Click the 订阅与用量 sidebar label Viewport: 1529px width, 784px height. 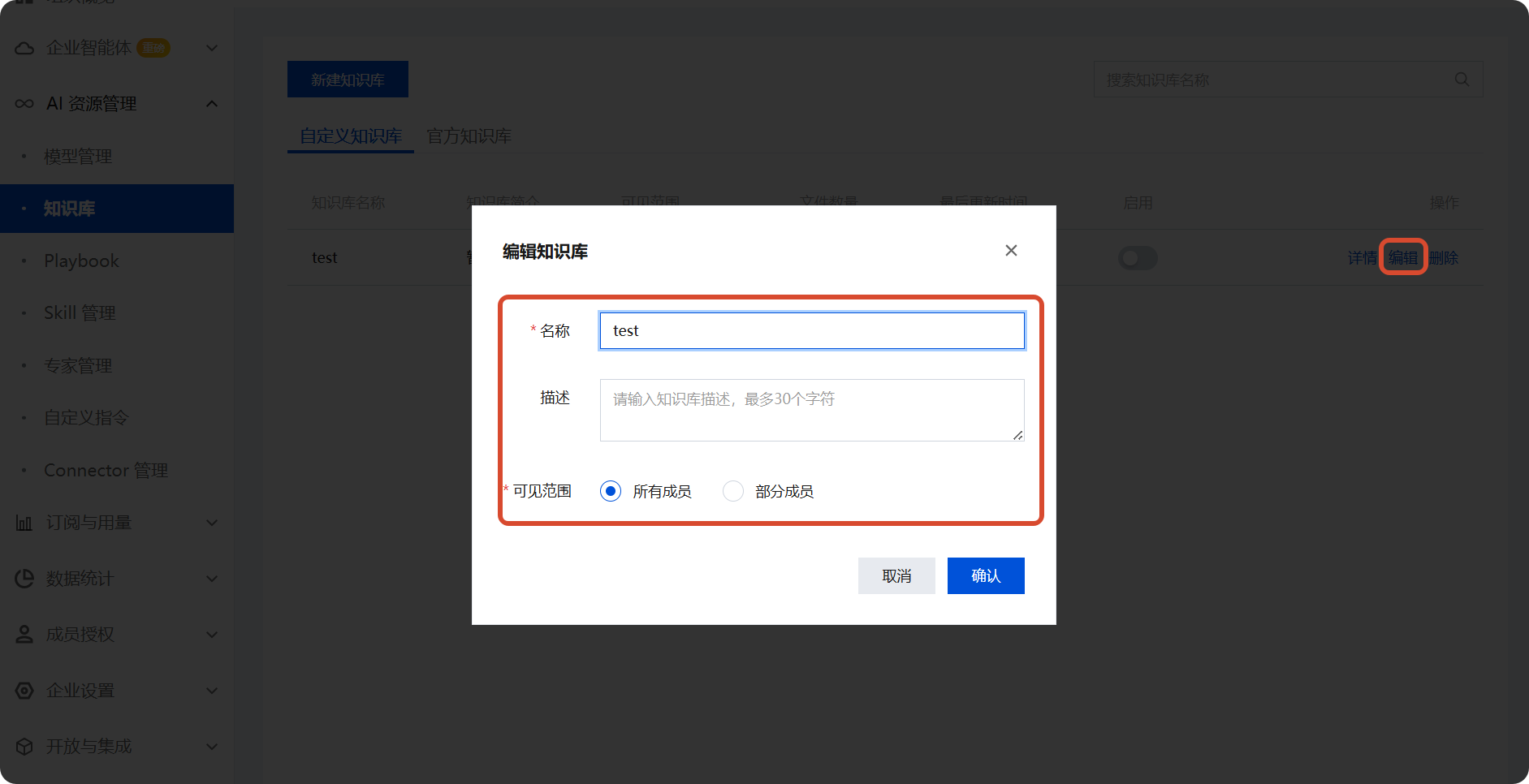[x=89, y=523]
